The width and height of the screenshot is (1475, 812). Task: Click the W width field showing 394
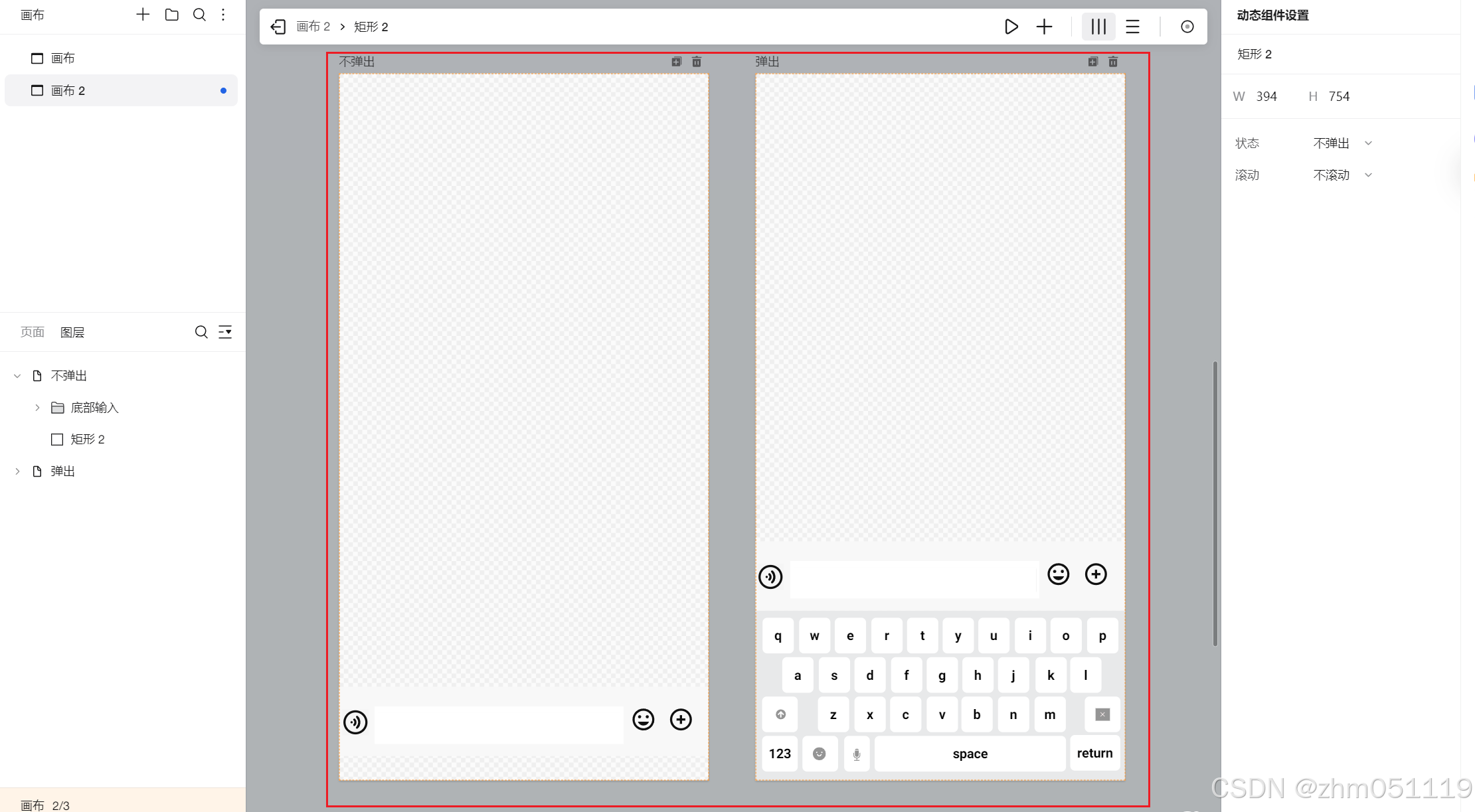pos(1266,96)
